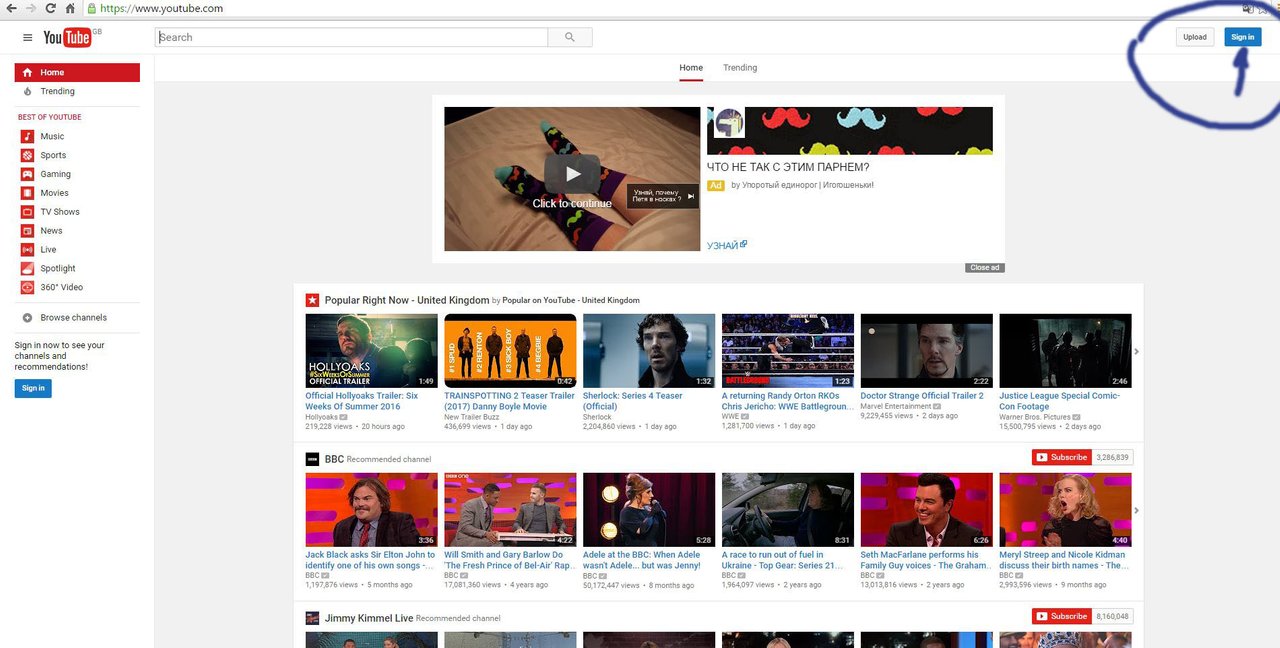Image resolution: width=1280 pixels, height=648 pixels.
Task: Show next videos in Popular Right Now row
Action: pyautogui.click(x=1137, y=351)
